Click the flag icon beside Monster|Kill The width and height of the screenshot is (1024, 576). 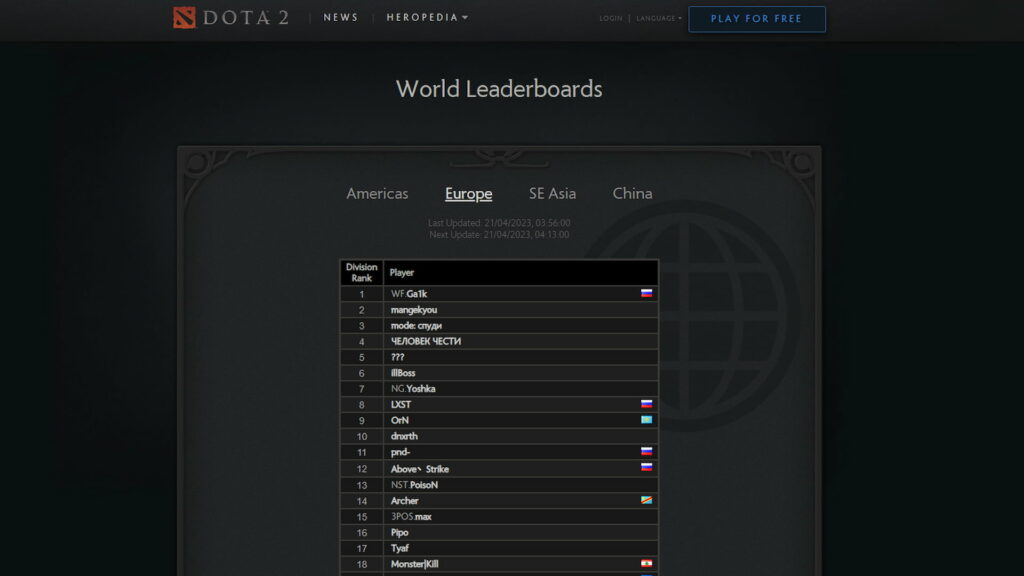[x=646, y=564]
